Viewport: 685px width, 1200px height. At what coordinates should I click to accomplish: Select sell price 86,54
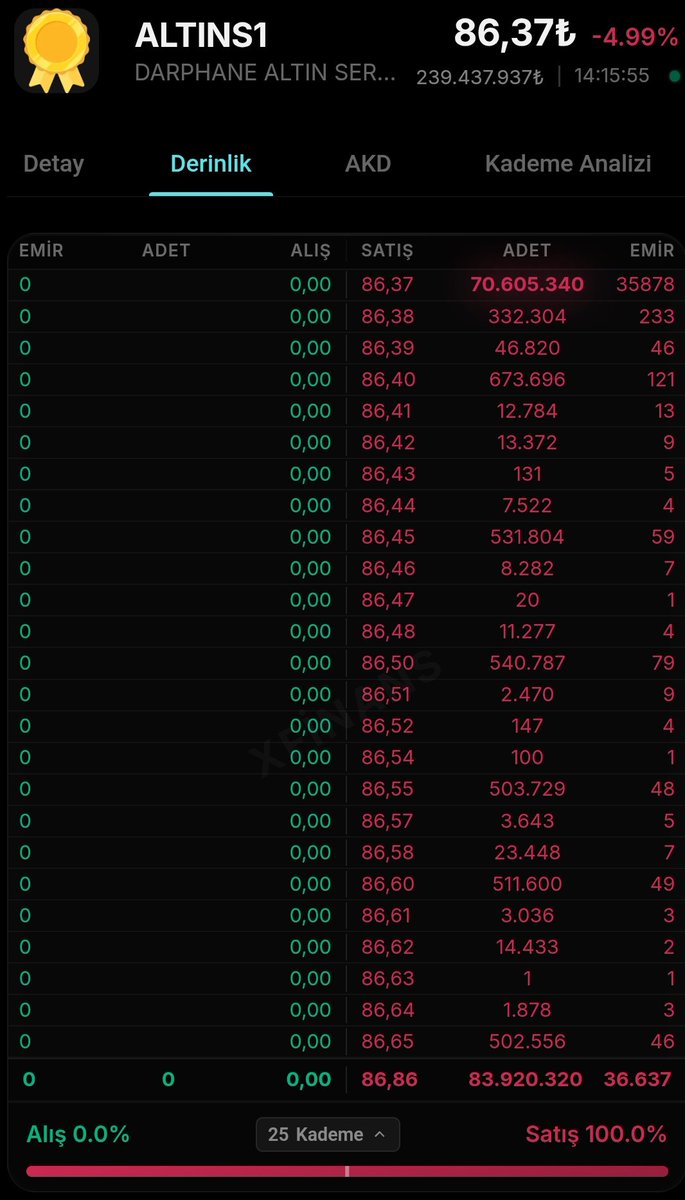(387, 758)
